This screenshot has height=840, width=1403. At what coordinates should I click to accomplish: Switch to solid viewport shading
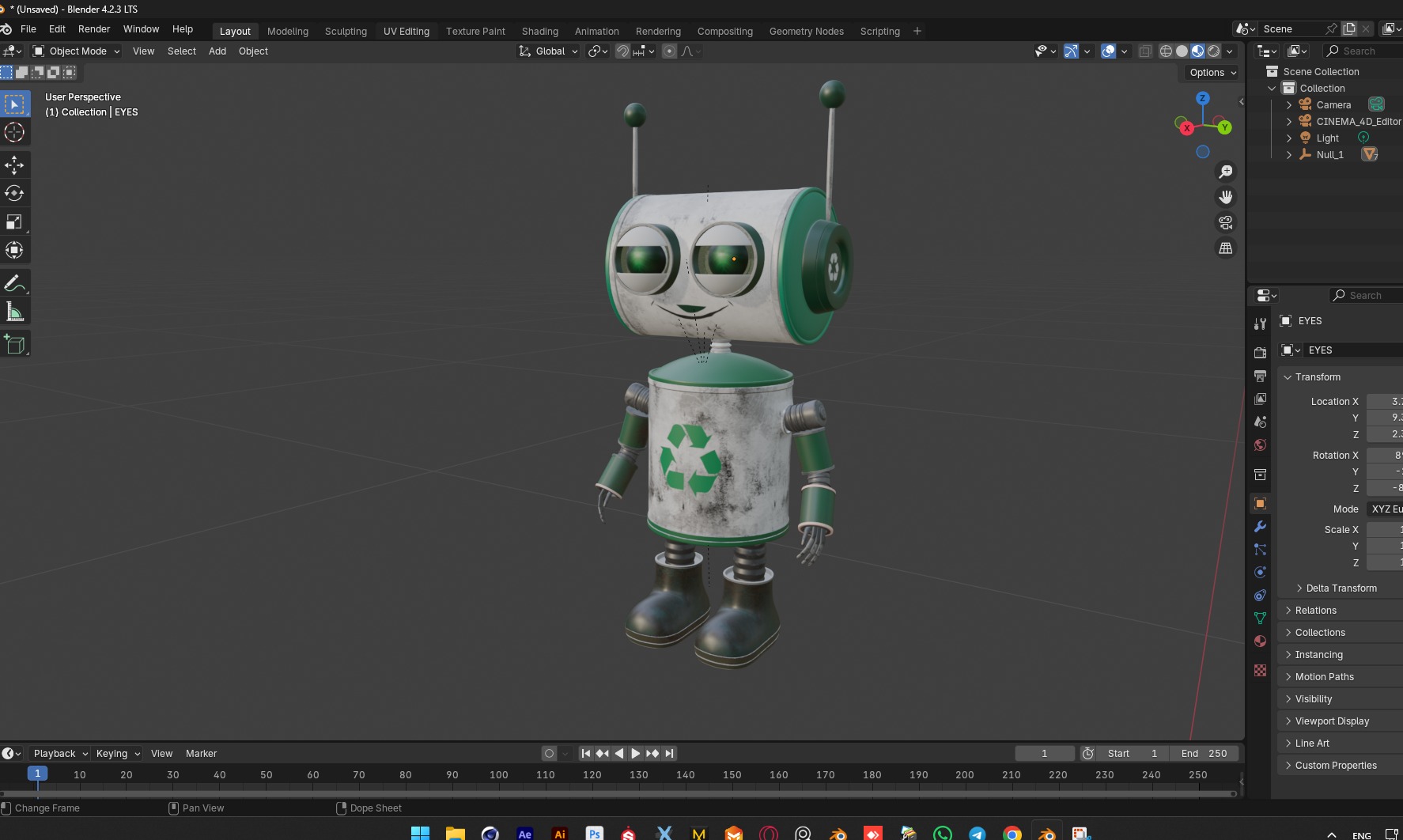(x=1182, y=51)
